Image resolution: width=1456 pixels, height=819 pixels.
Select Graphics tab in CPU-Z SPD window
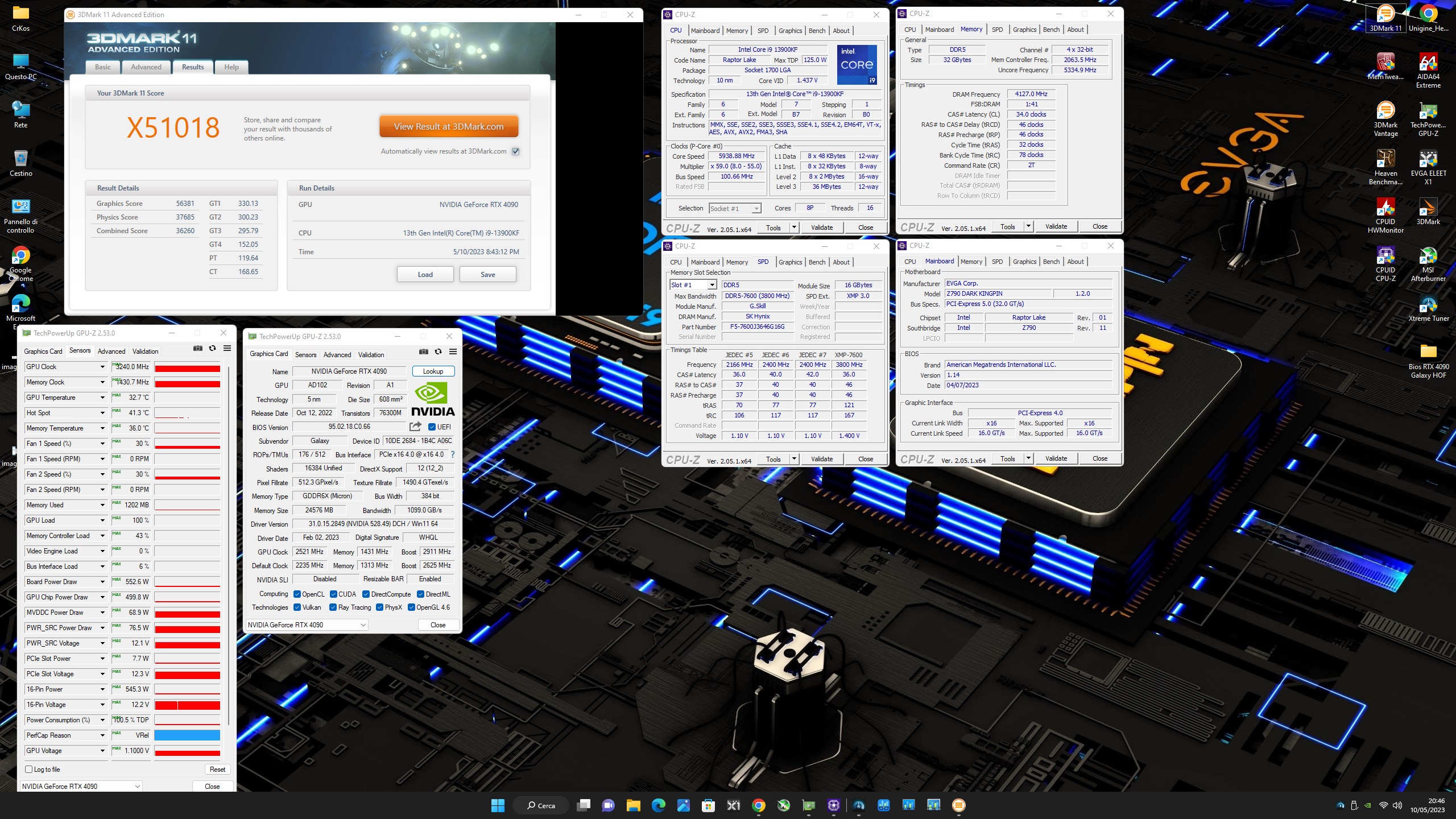tap(790, 262)
